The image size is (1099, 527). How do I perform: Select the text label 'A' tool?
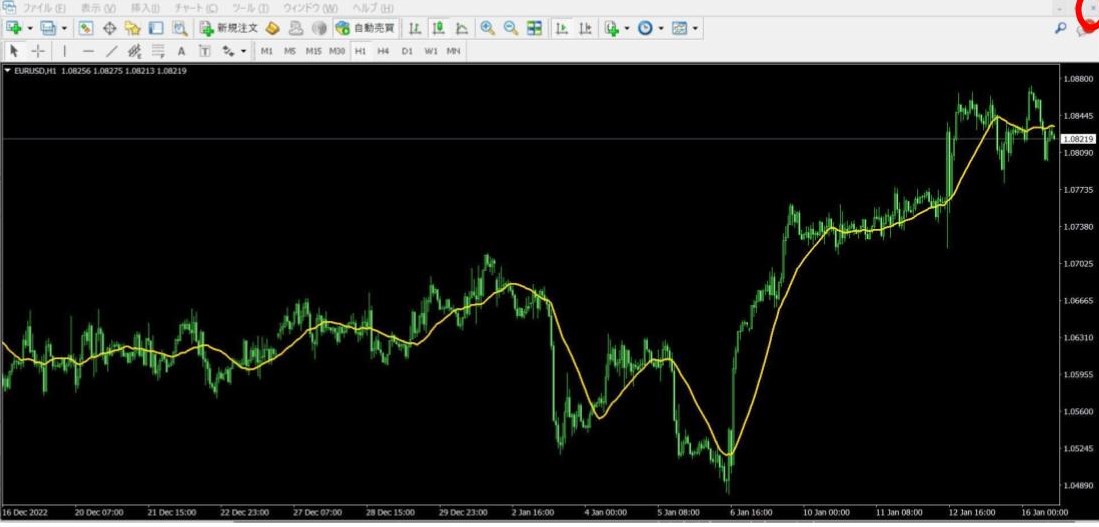[181, 51]
